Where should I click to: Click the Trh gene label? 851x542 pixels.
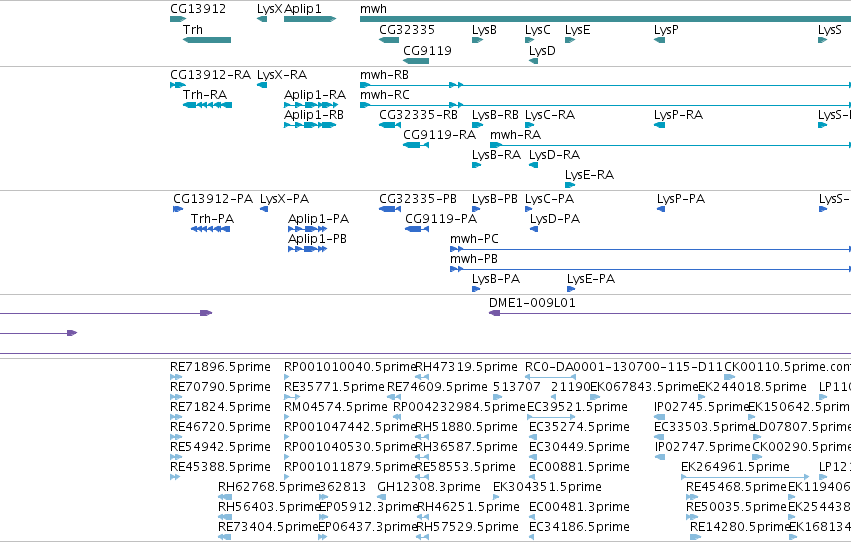click(x=193, y=29)
